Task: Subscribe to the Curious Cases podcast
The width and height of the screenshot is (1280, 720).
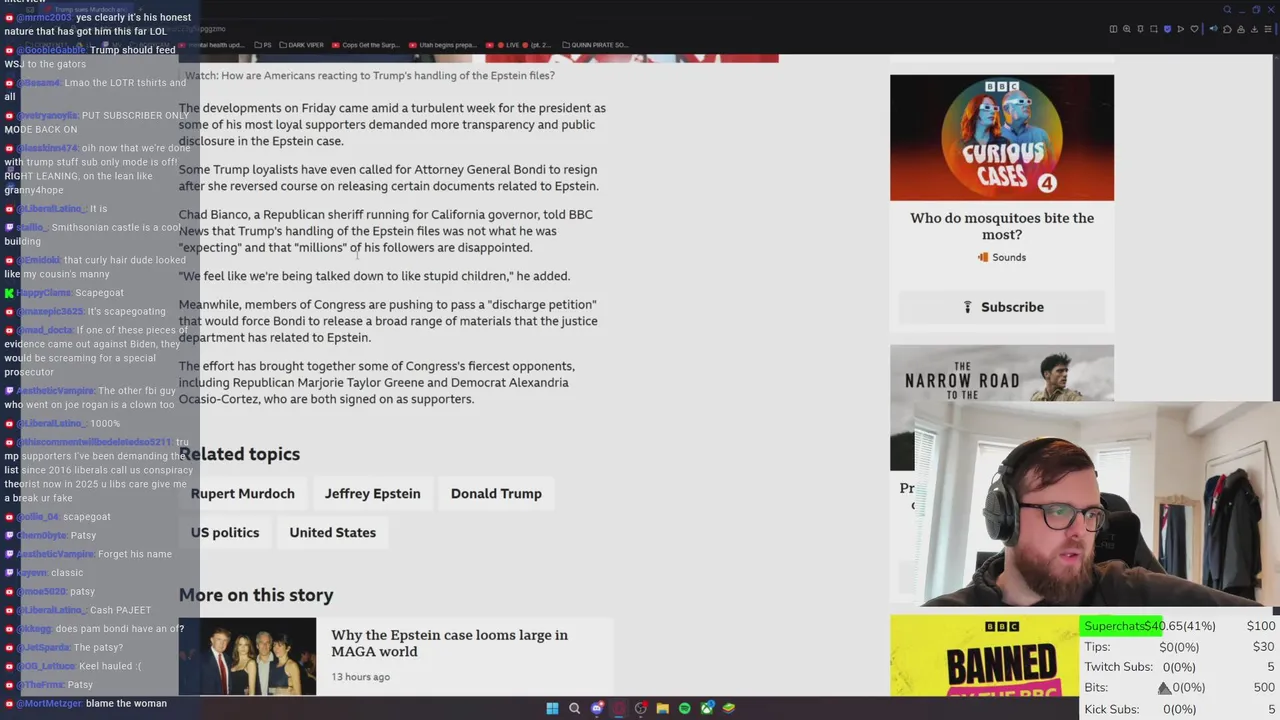Action: (1002, 307)
